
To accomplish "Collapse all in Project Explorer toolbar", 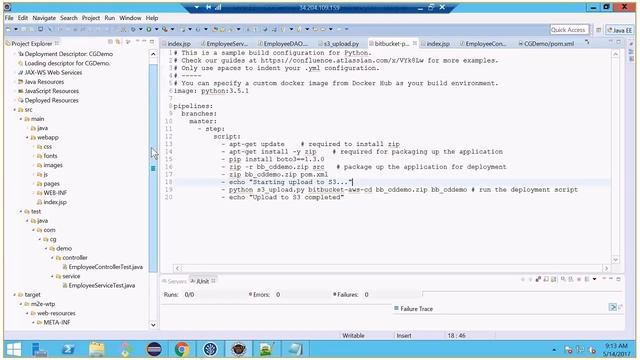I will coord(110,42).
